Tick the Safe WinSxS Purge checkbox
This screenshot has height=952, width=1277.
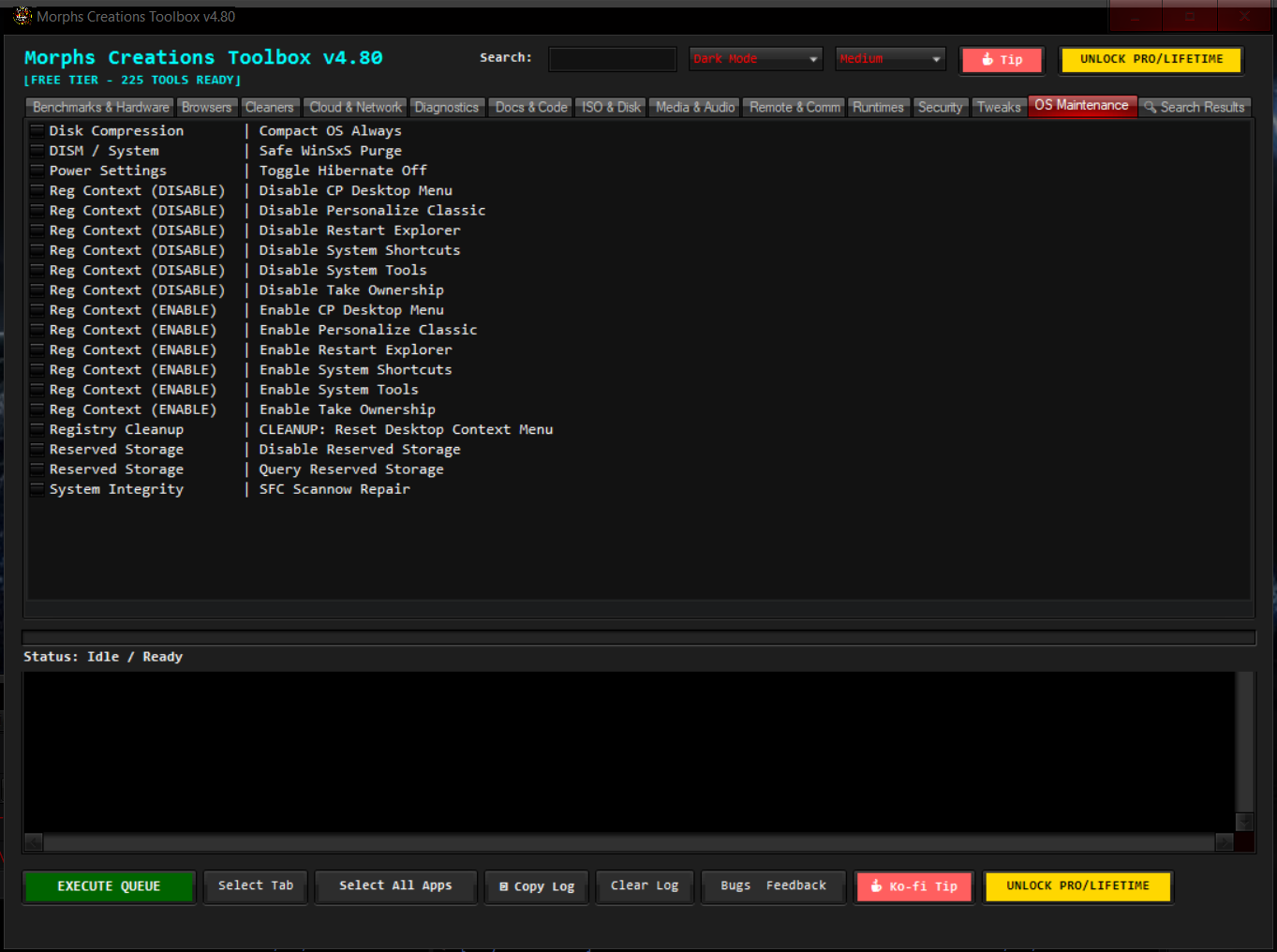click(37, 150)
